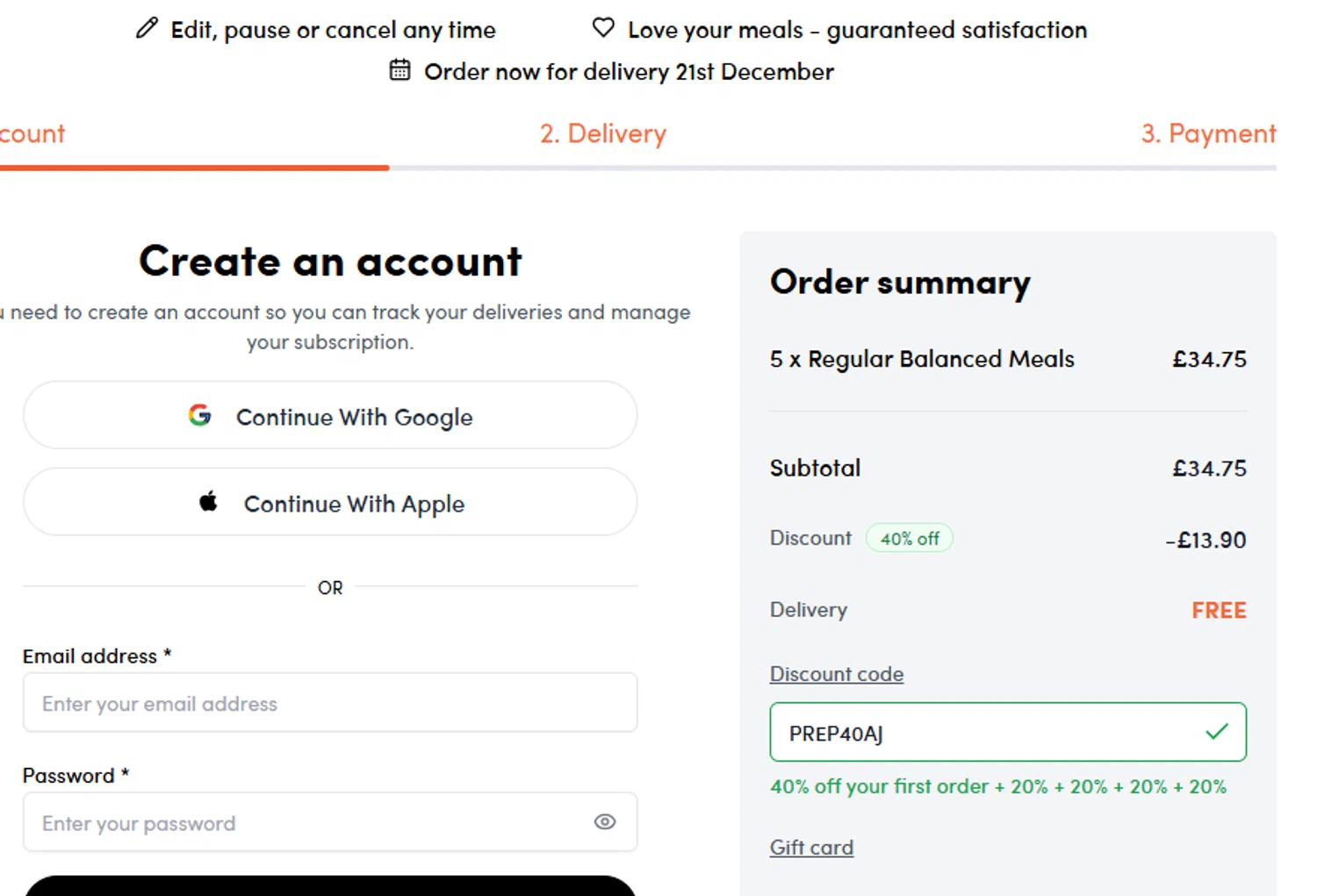Focus the Email address input field

pyautogui.click(x=329, y=703)
